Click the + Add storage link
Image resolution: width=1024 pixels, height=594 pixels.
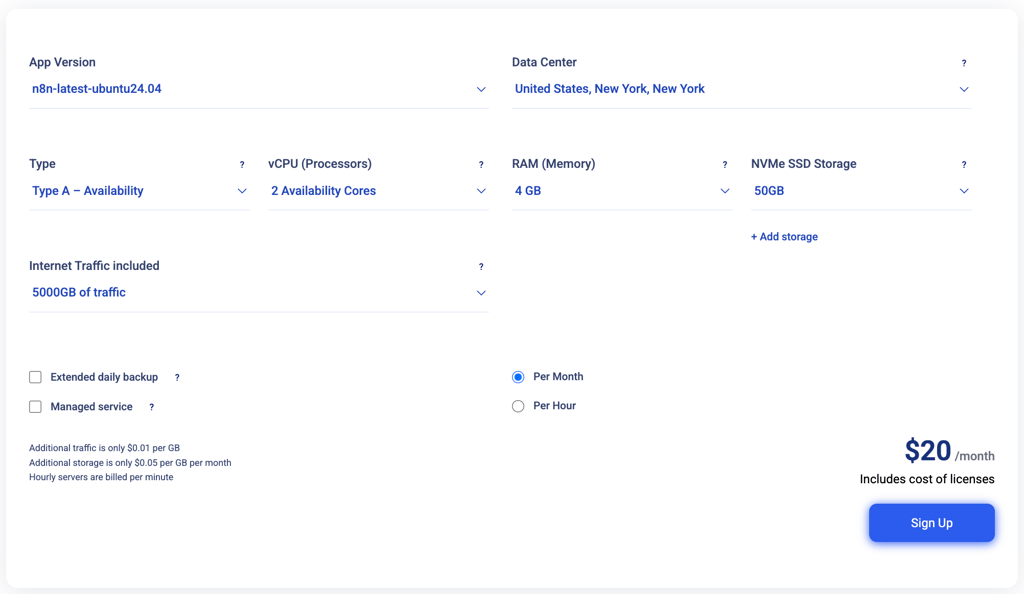tap(784, 237)
